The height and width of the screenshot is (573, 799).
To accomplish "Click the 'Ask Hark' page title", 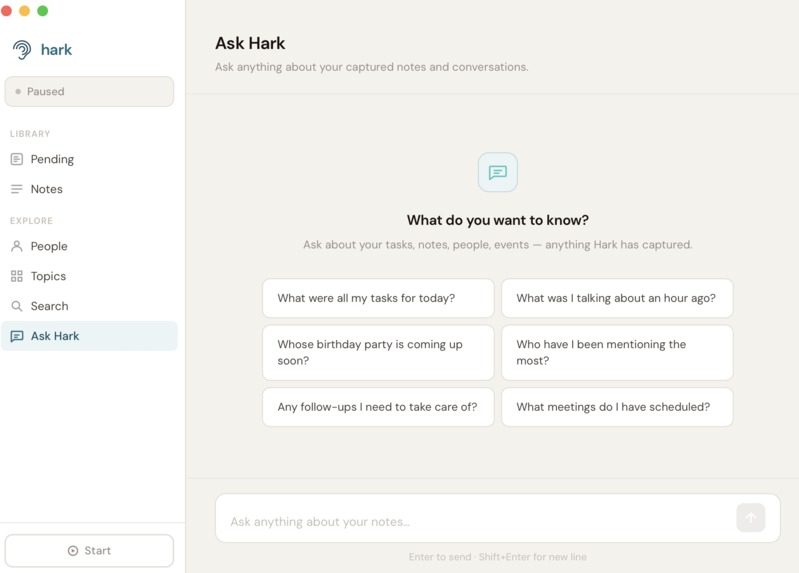I will click(x=250, y=43).
